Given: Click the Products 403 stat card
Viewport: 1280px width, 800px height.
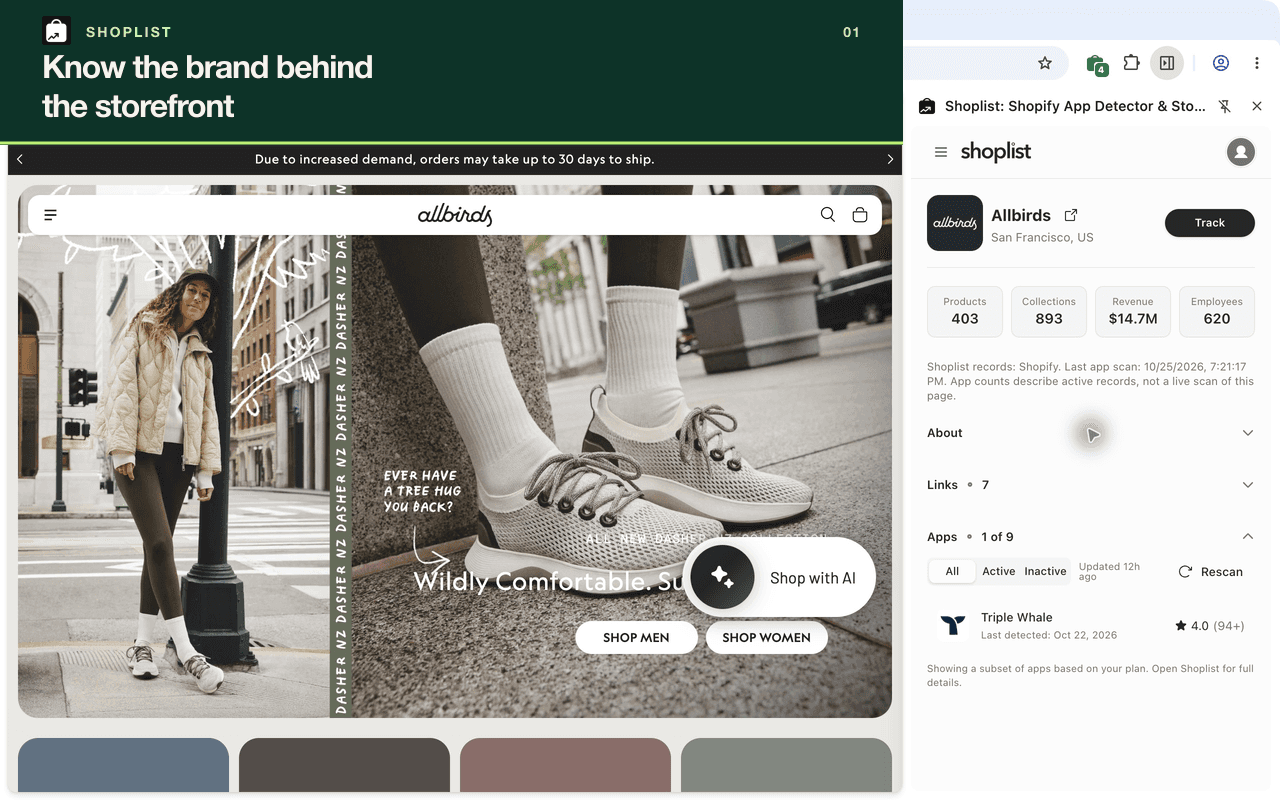Looking at the screenshot, I should (x=965, y=311).
